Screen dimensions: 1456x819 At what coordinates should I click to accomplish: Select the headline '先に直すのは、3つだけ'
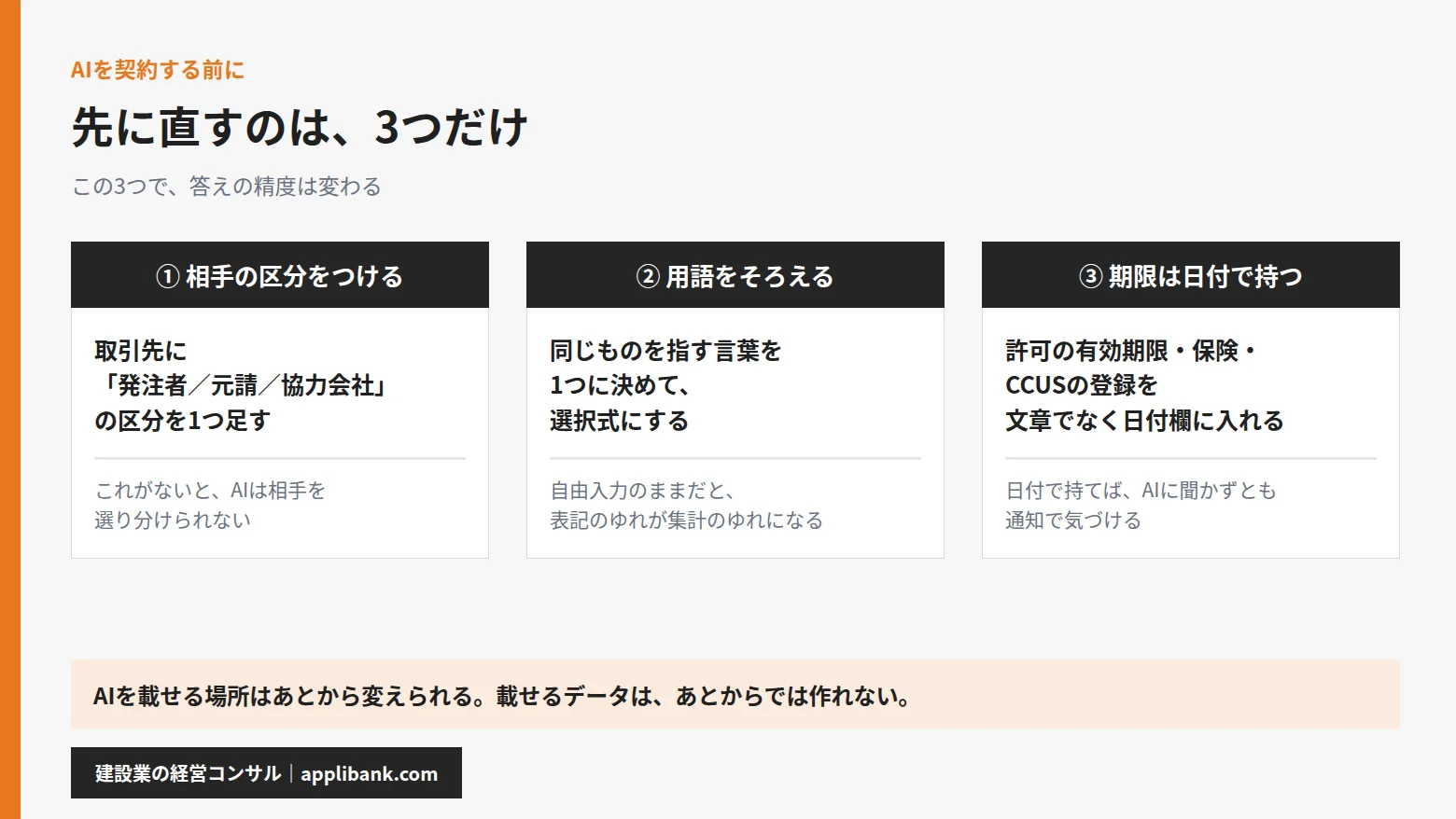(x=301, y=127)
